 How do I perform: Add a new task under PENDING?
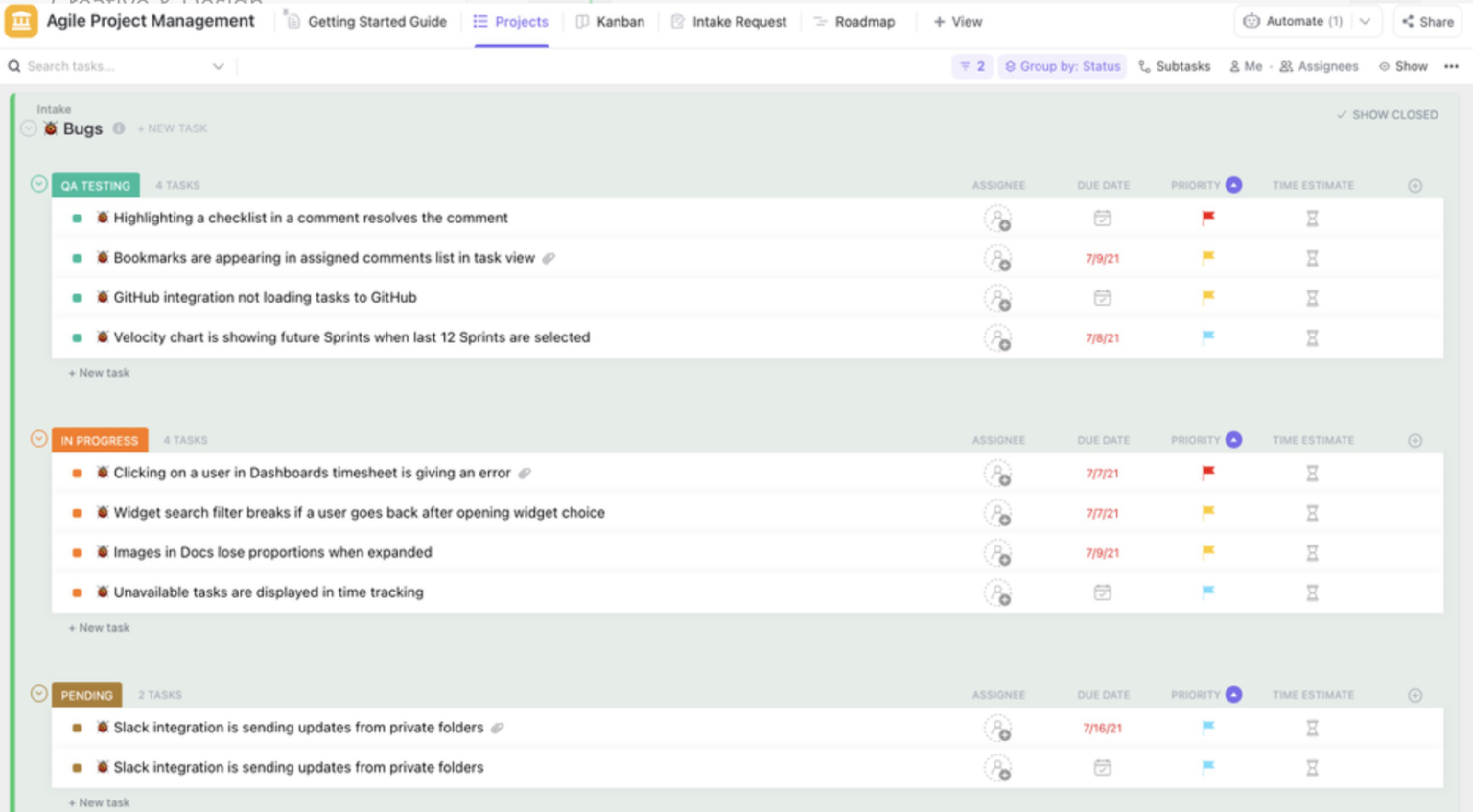[x=99, y=802]
